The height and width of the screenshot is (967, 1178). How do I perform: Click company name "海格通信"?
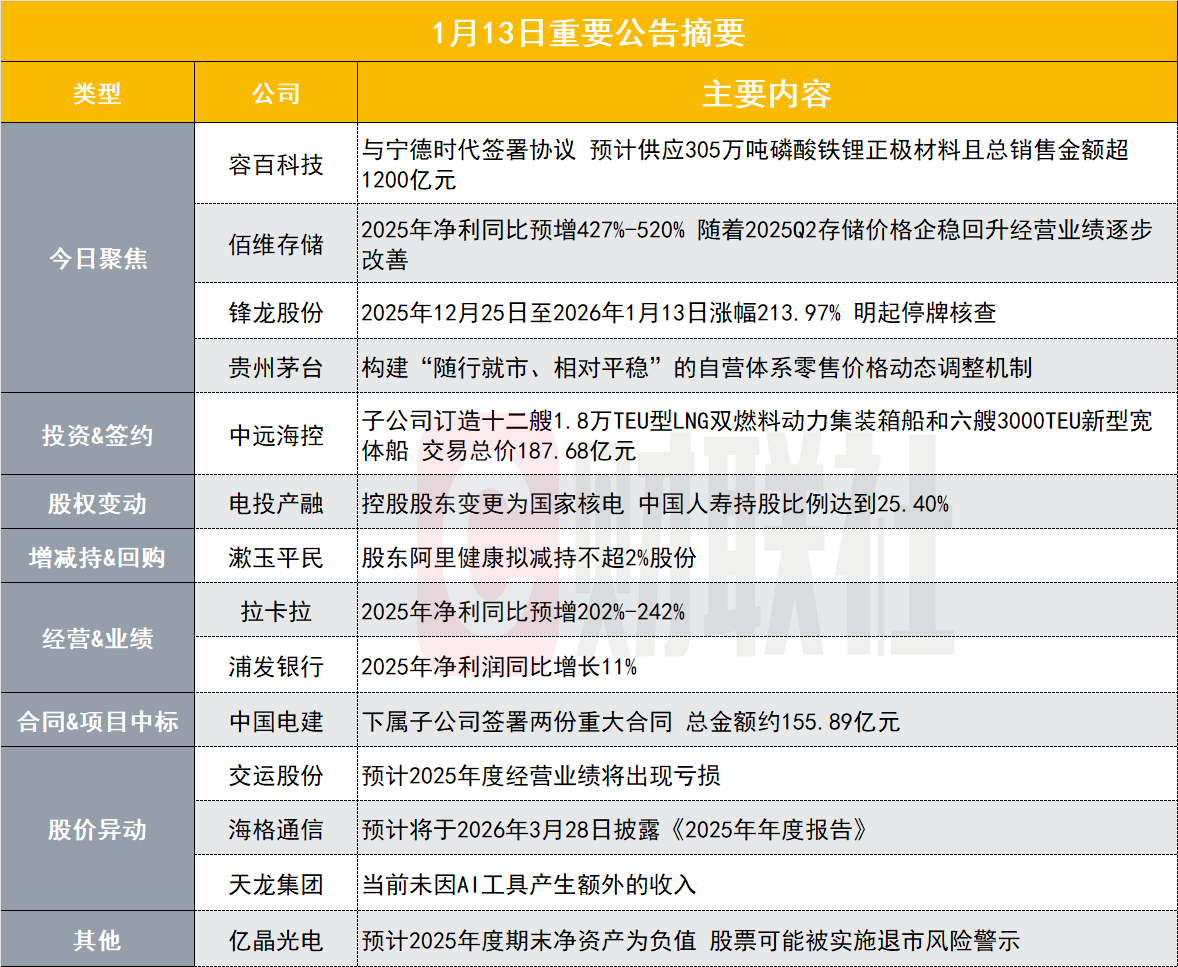pyautogui.click(x=276, y=830)
